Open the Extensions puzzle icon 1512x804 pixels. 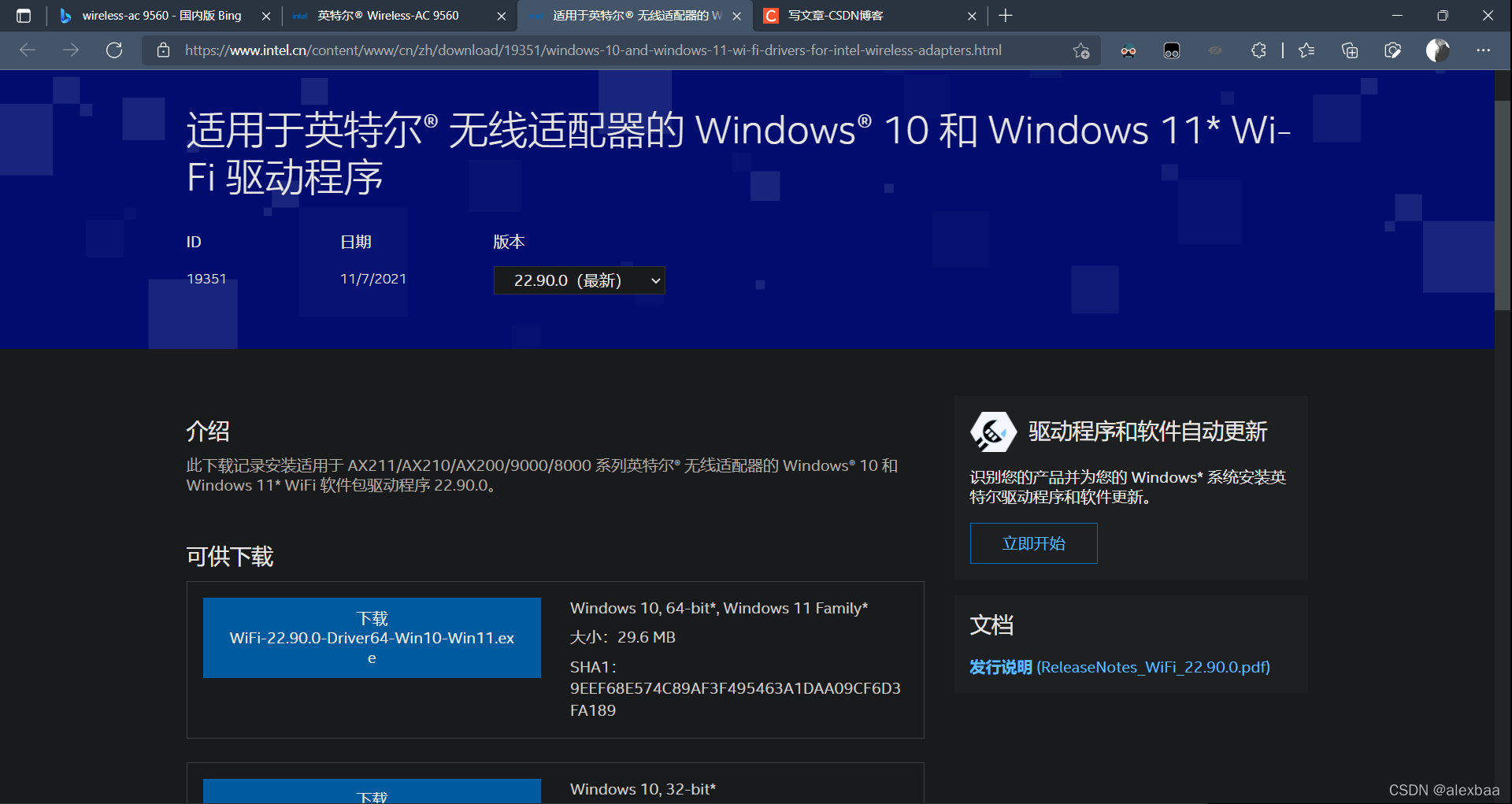pyautogui.click(x=1258, y=50)
